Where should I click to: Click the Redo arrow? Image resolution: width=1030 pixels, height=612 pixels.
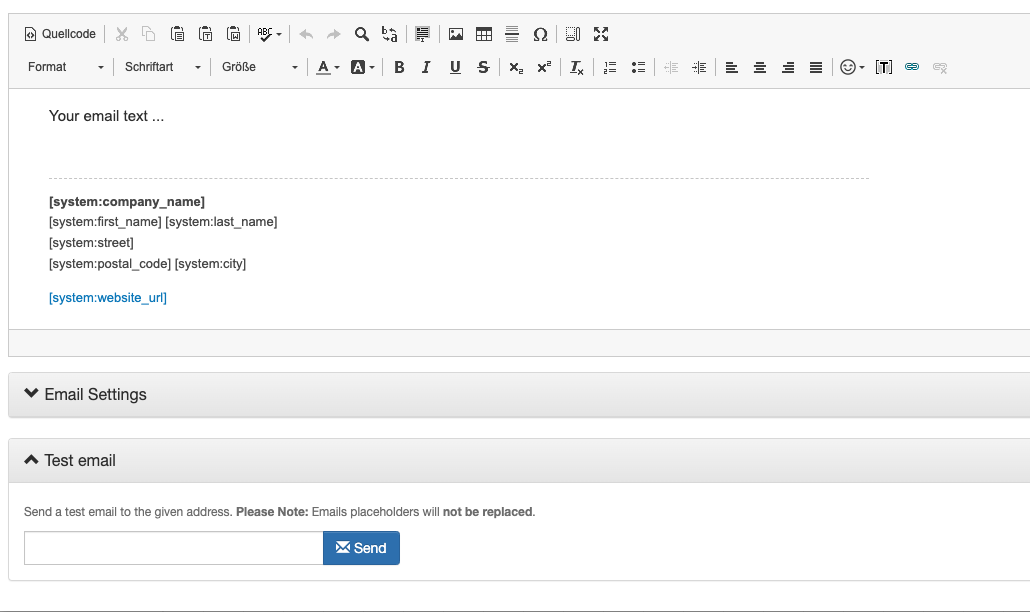(x=334, y=34)
